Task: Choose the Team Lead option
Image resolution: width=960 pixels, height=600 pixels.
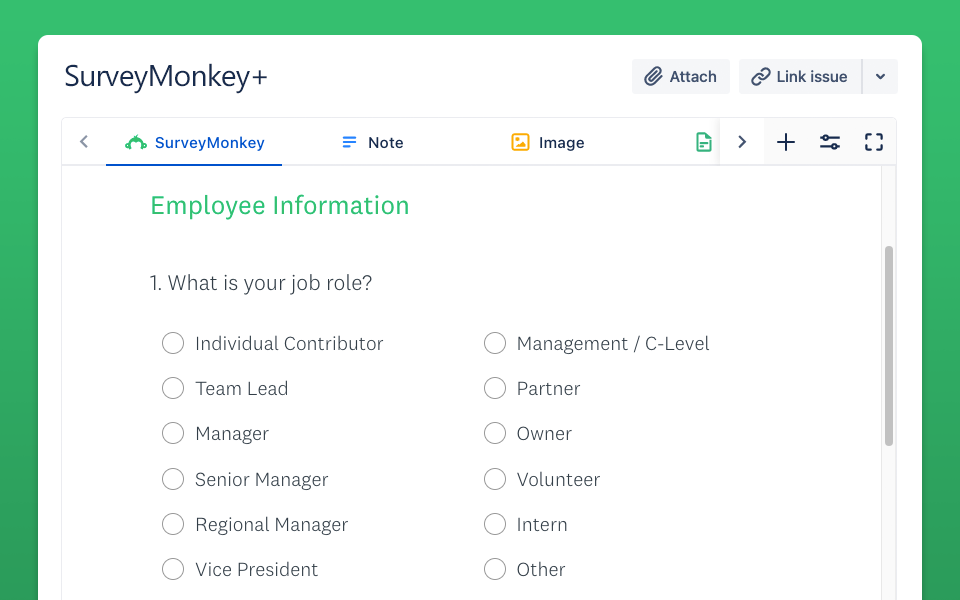Action: (173, 388)
